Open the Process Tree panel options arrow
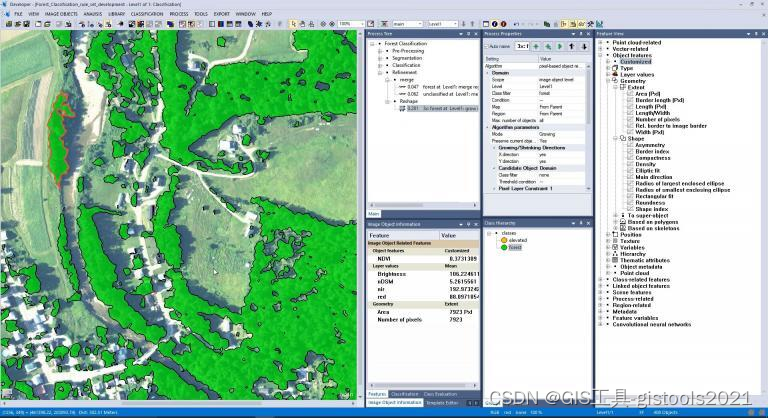Viewport: 768px width, 418px height. point(461,34)
